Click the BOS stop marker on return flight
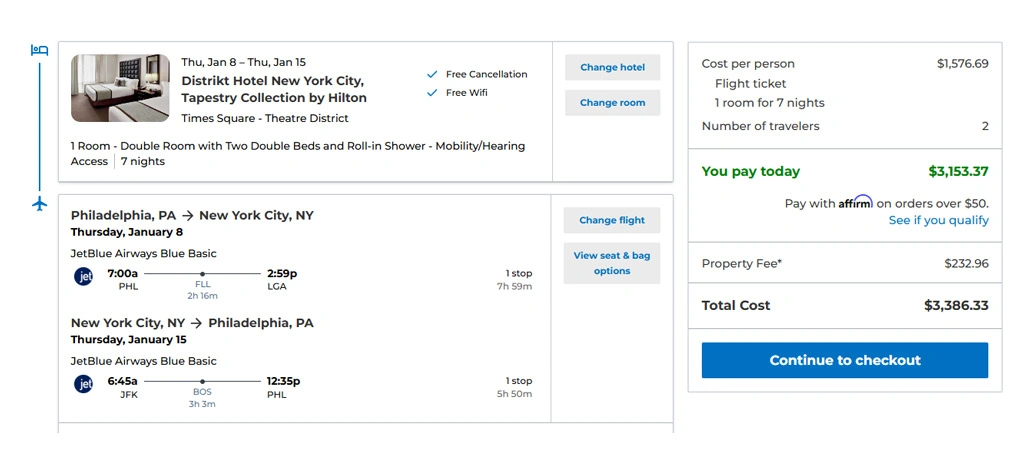The height and width of the screenshot is (466, 1026). pos(202,381)
